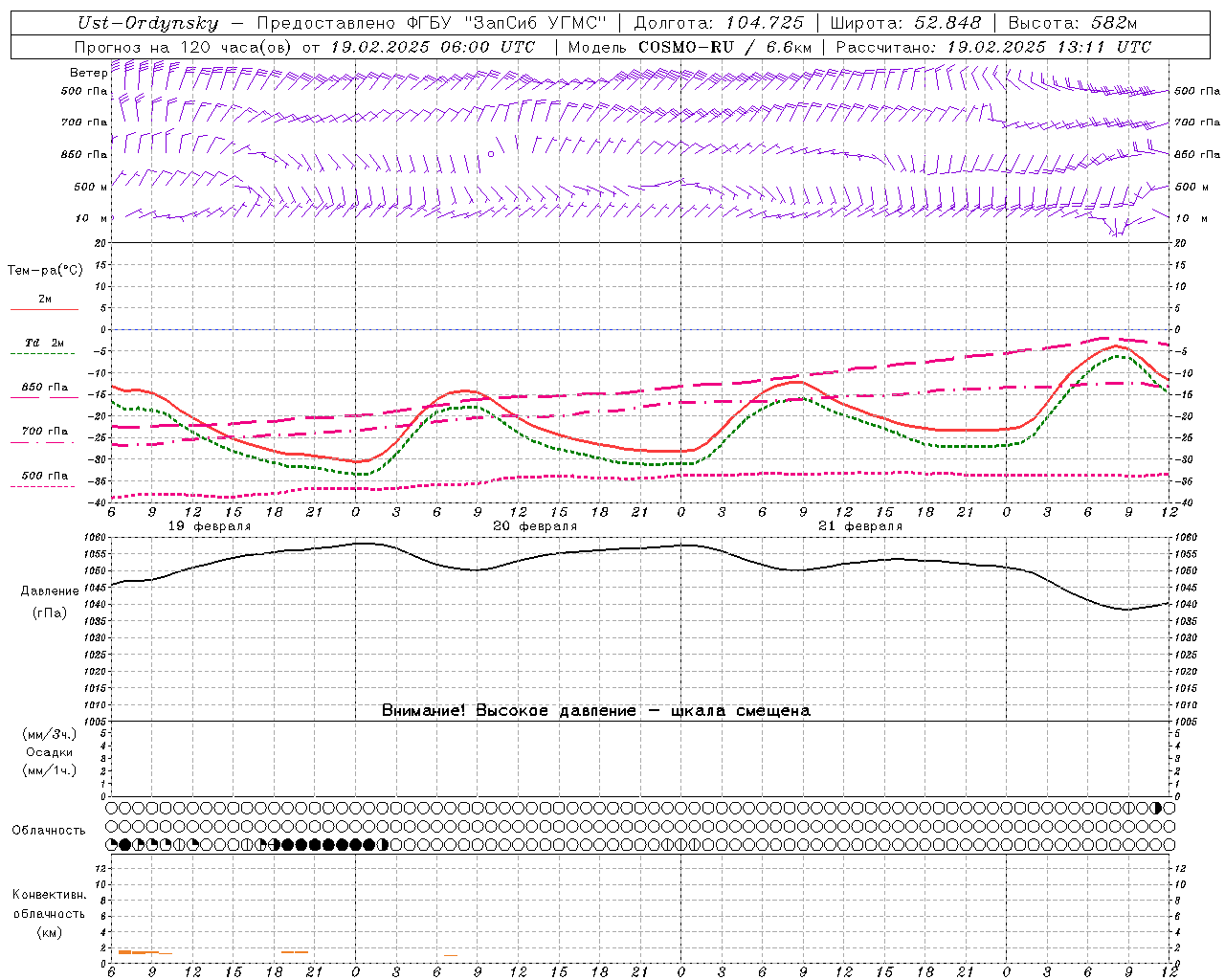The width and height of the screenshot is (1225, 980).
Task: Click the red 2м temperature curve
Action: pos(639,448)
